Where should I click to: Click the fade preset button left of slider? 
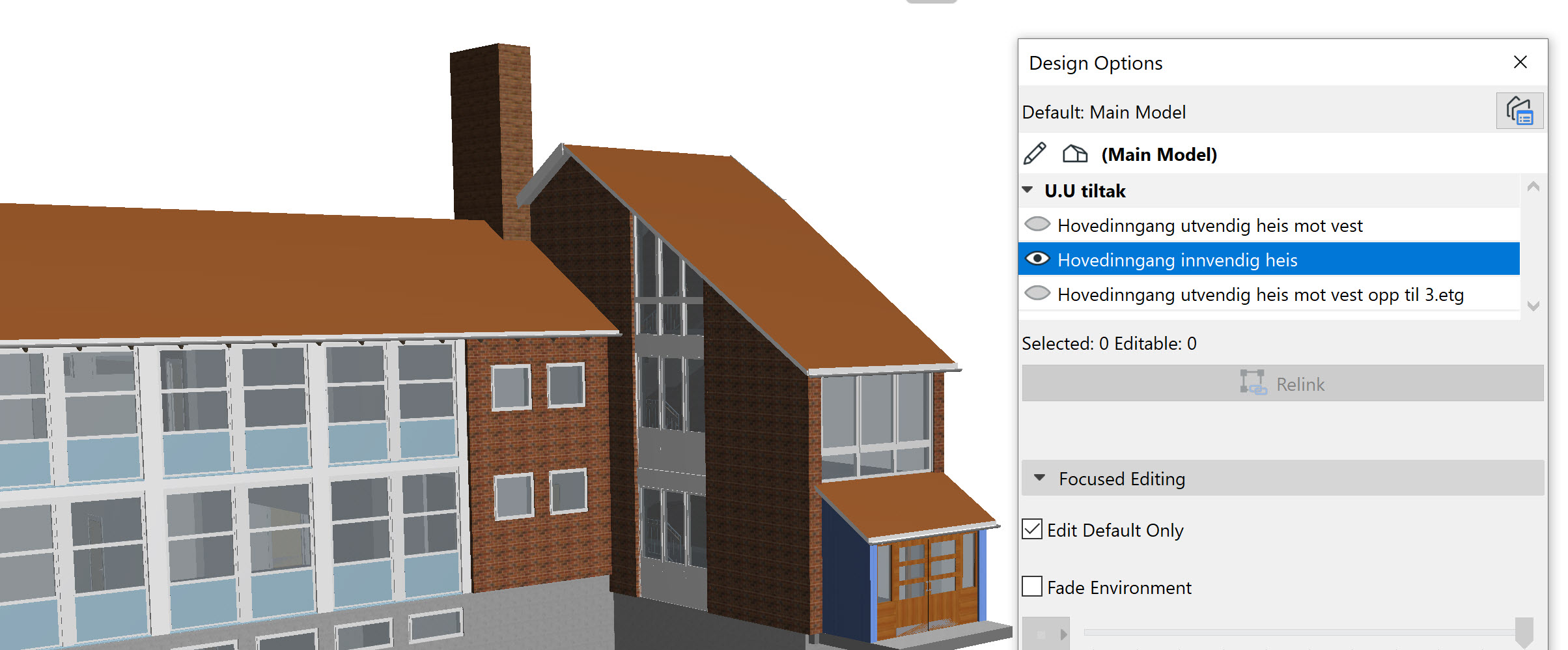pos(1046,634)
